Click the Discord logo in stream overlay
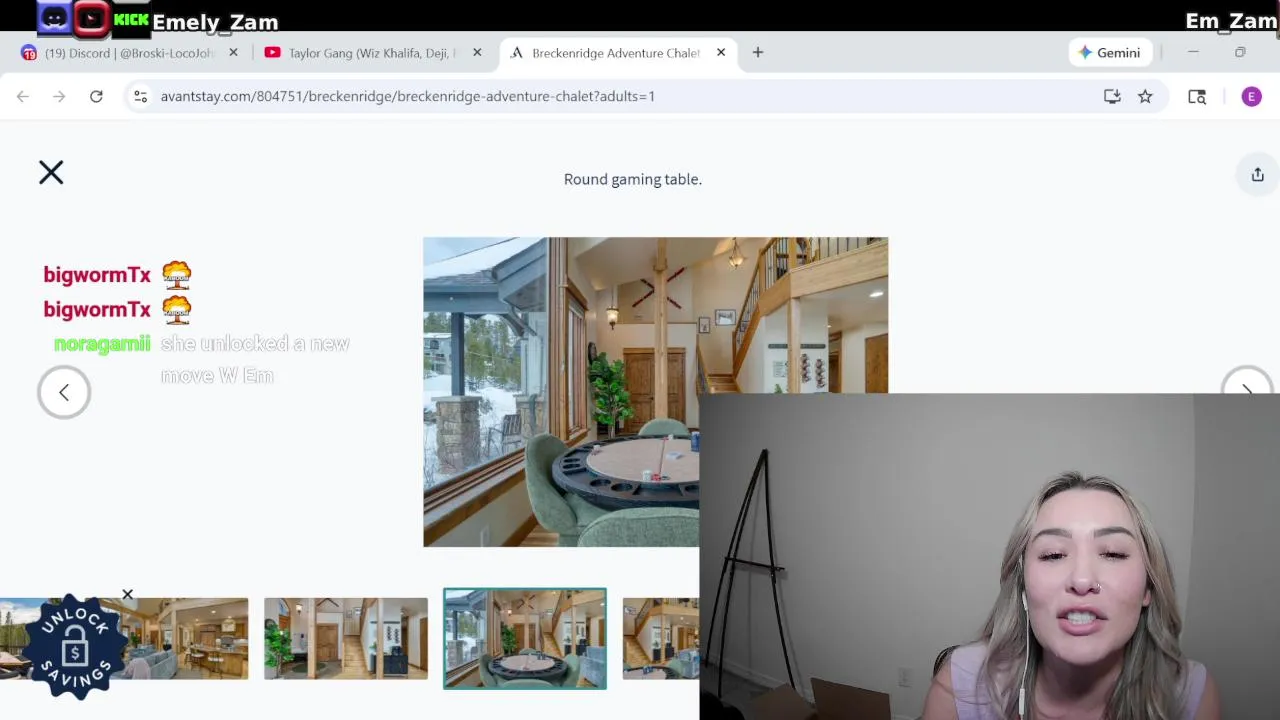The width and height of the screenshot is (1280, 720). coord(54,17)
